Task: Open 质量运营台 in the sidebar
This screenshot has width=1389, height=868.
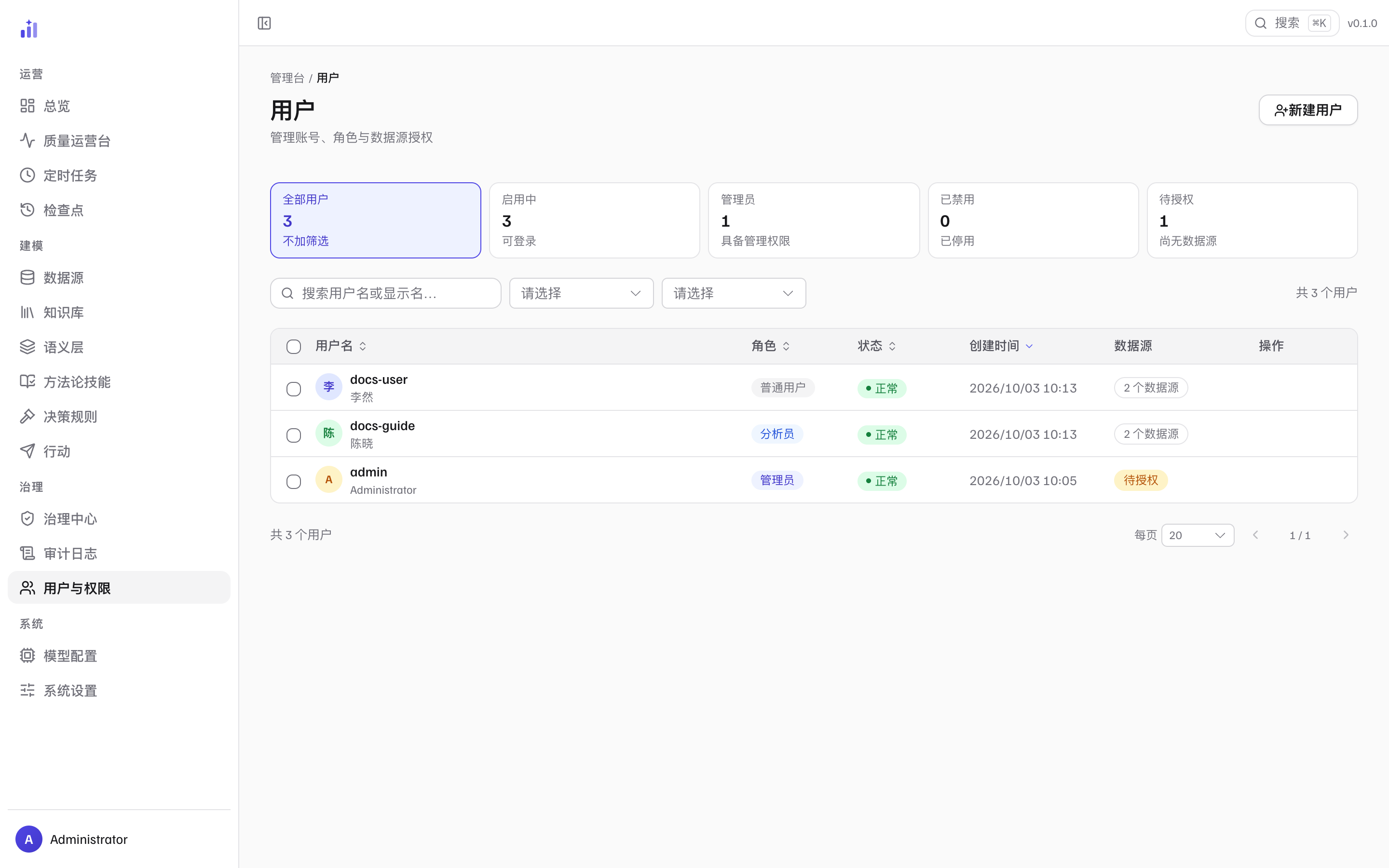Action: 119,141
